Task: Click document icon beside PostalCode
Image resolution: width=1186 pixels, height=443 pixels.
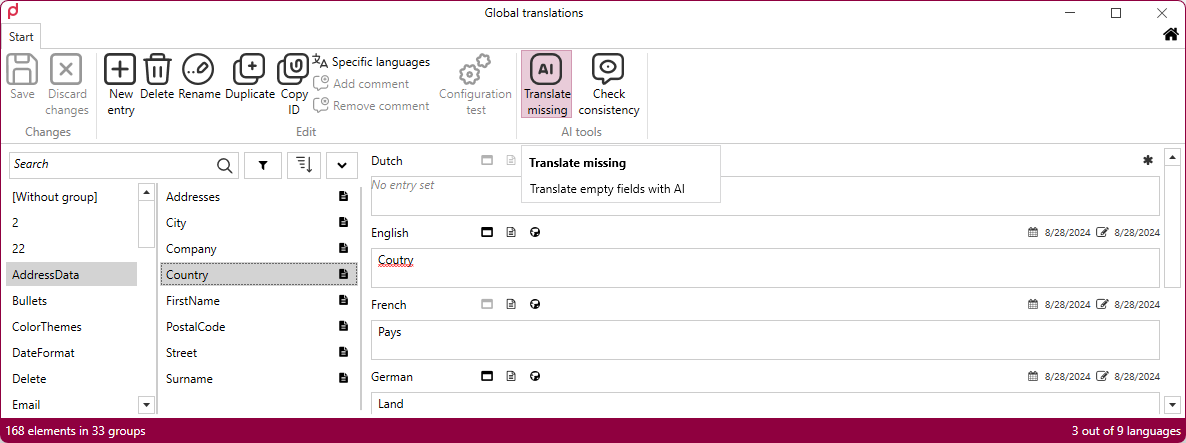Action: pos(343,326)
